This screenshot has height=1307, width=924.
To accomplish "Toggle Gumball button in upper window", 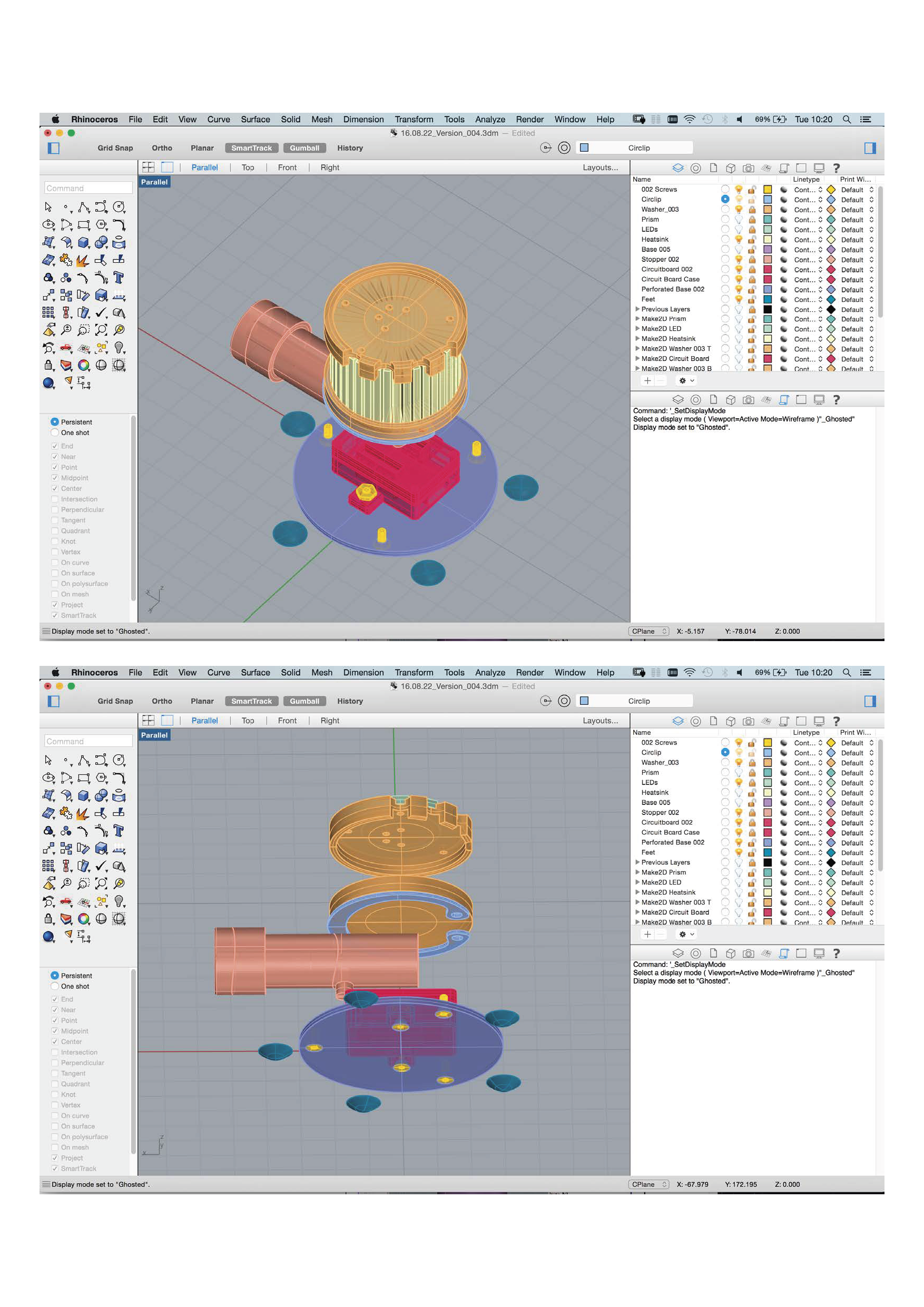I will point(304,148).
